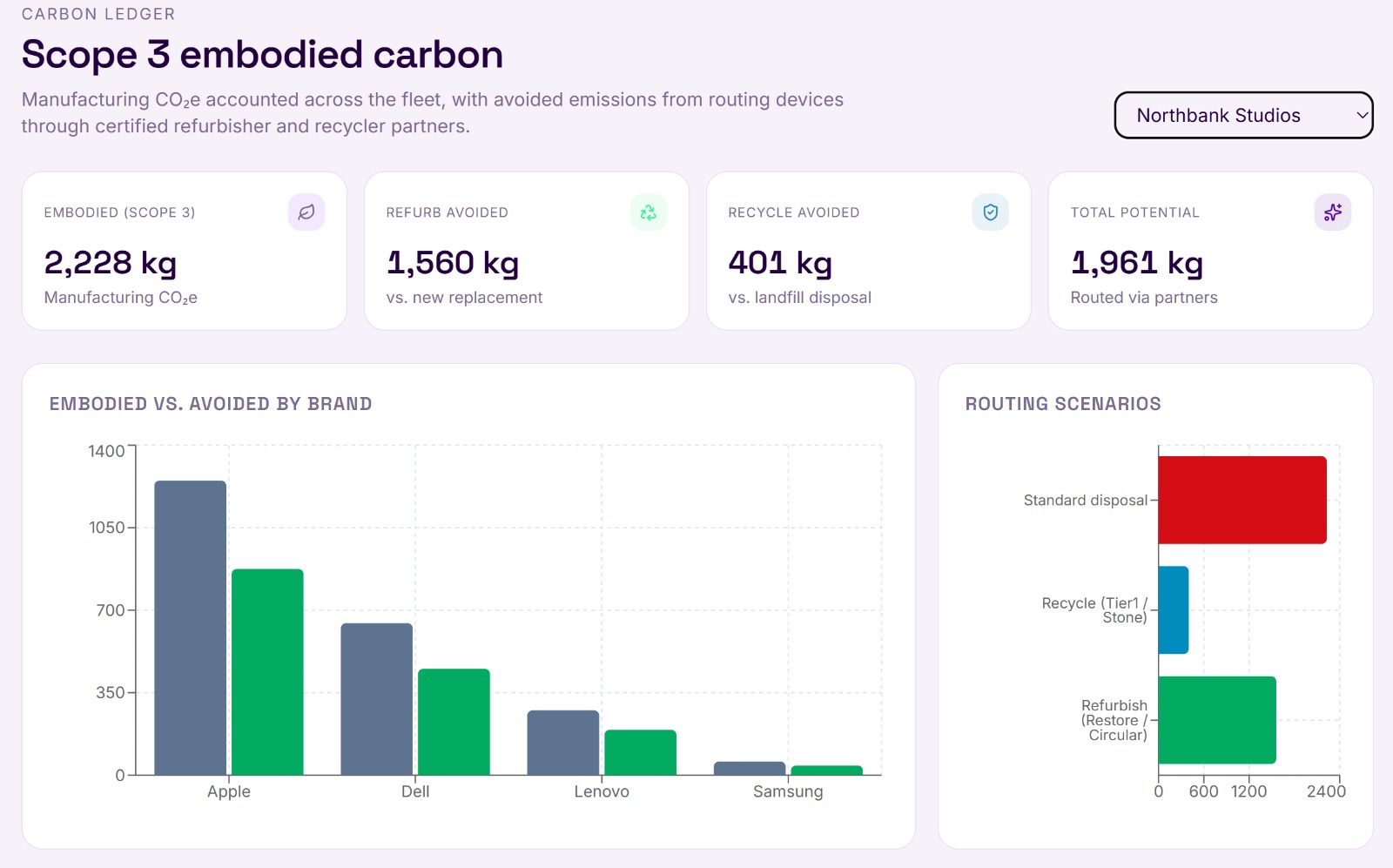Image resolution: width=1393 pixels, height=868 pixels.
Task: Select the Apple embodied carbon bar
Action: [x=191, y=628]
